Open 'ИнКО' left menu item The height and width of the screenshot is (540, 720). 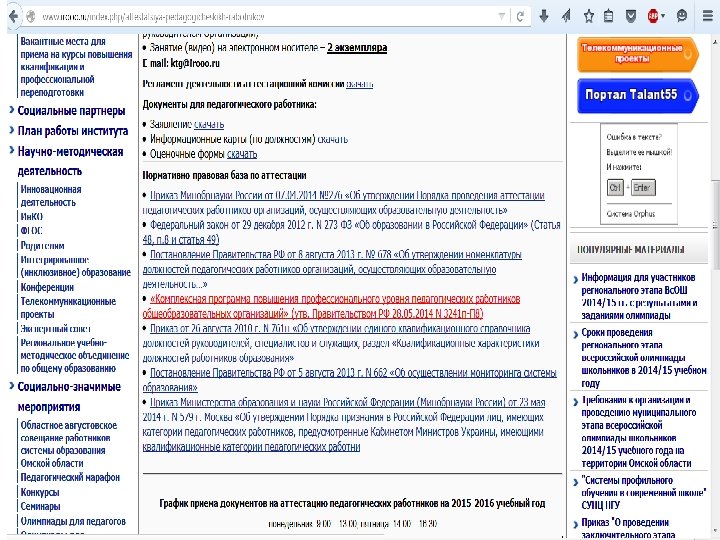(31, 216)
